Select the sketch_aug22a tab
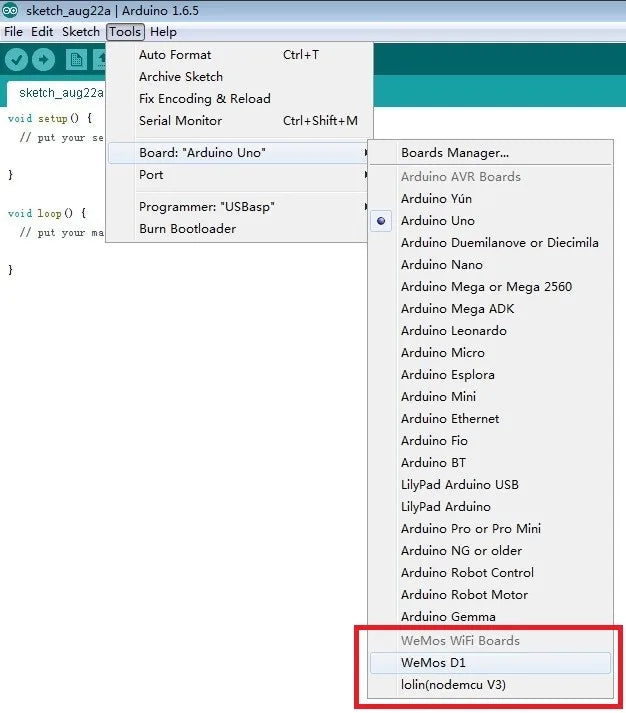Image resolution: width=626 pixels, height=713 pixels. click(57, 93)
